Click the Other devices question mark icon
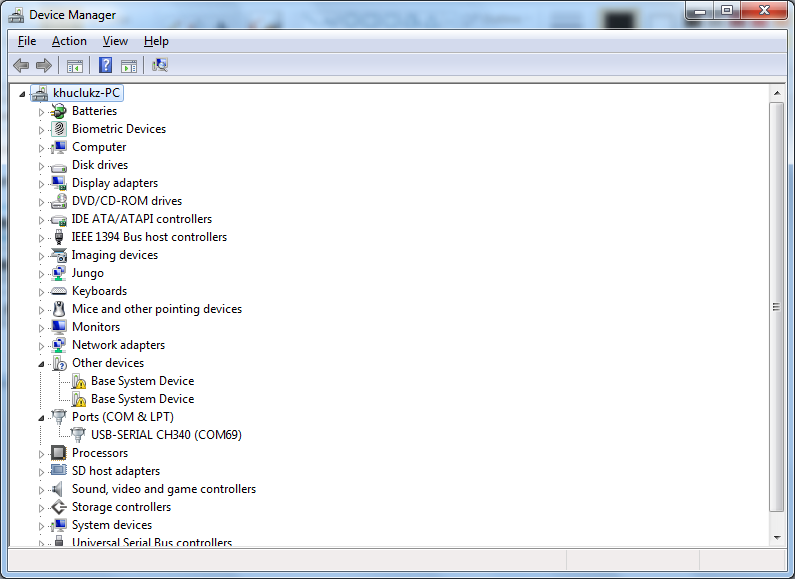This screenshot has width=795, height=579. pos(59,363)
